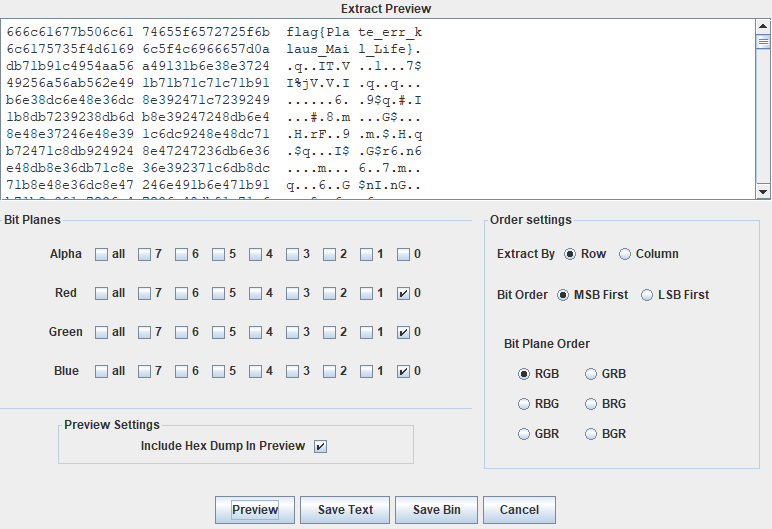The height and width of the screenshot is (529, 772).
Task: Check Red bit plane 4
Action: click(255, 294)
